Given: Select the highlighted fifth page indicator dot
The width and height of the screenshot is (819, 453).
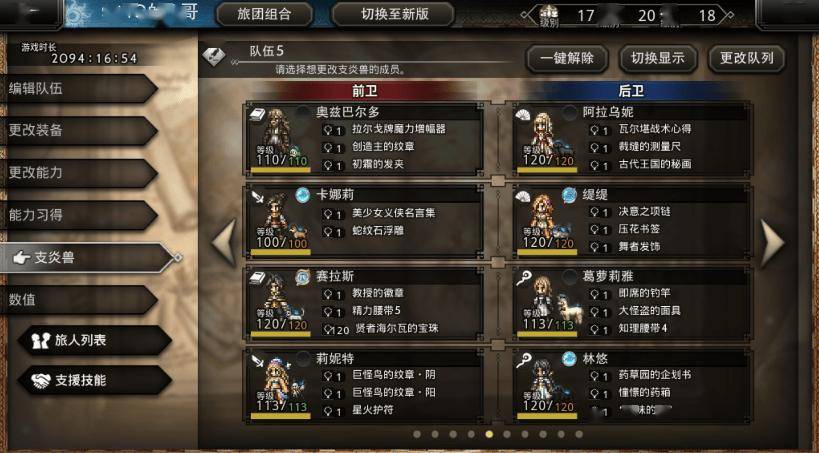Looking at the screenshot, I should (x=489, y=434).
